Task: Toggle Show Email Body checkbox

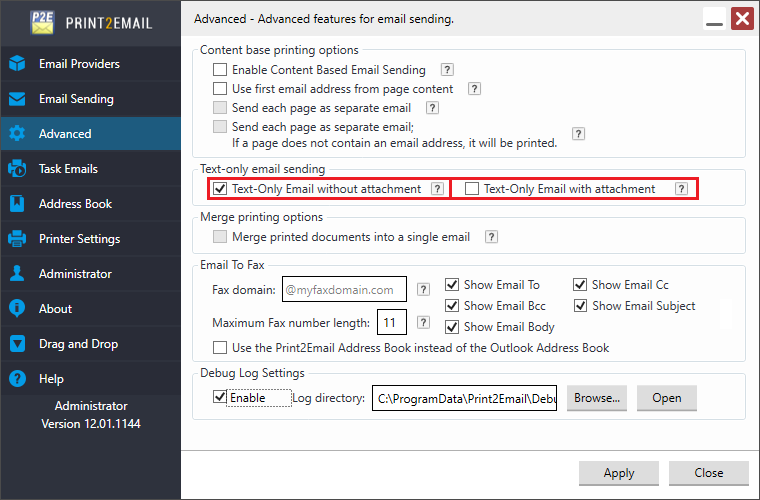Action: (452, 327)
